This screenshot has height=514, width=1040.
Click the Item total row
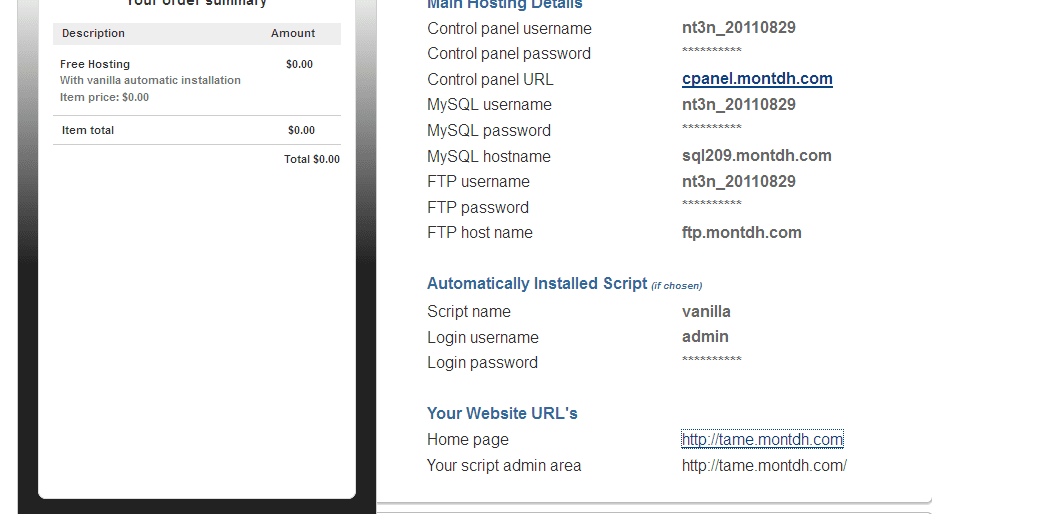pos(88,131)
